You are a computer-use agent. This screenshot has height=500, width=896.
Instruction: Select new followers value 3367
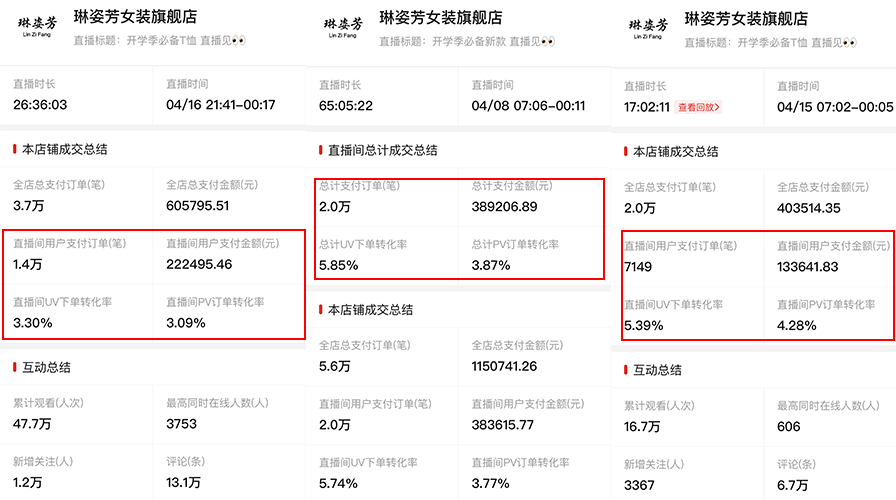point(639,486)
